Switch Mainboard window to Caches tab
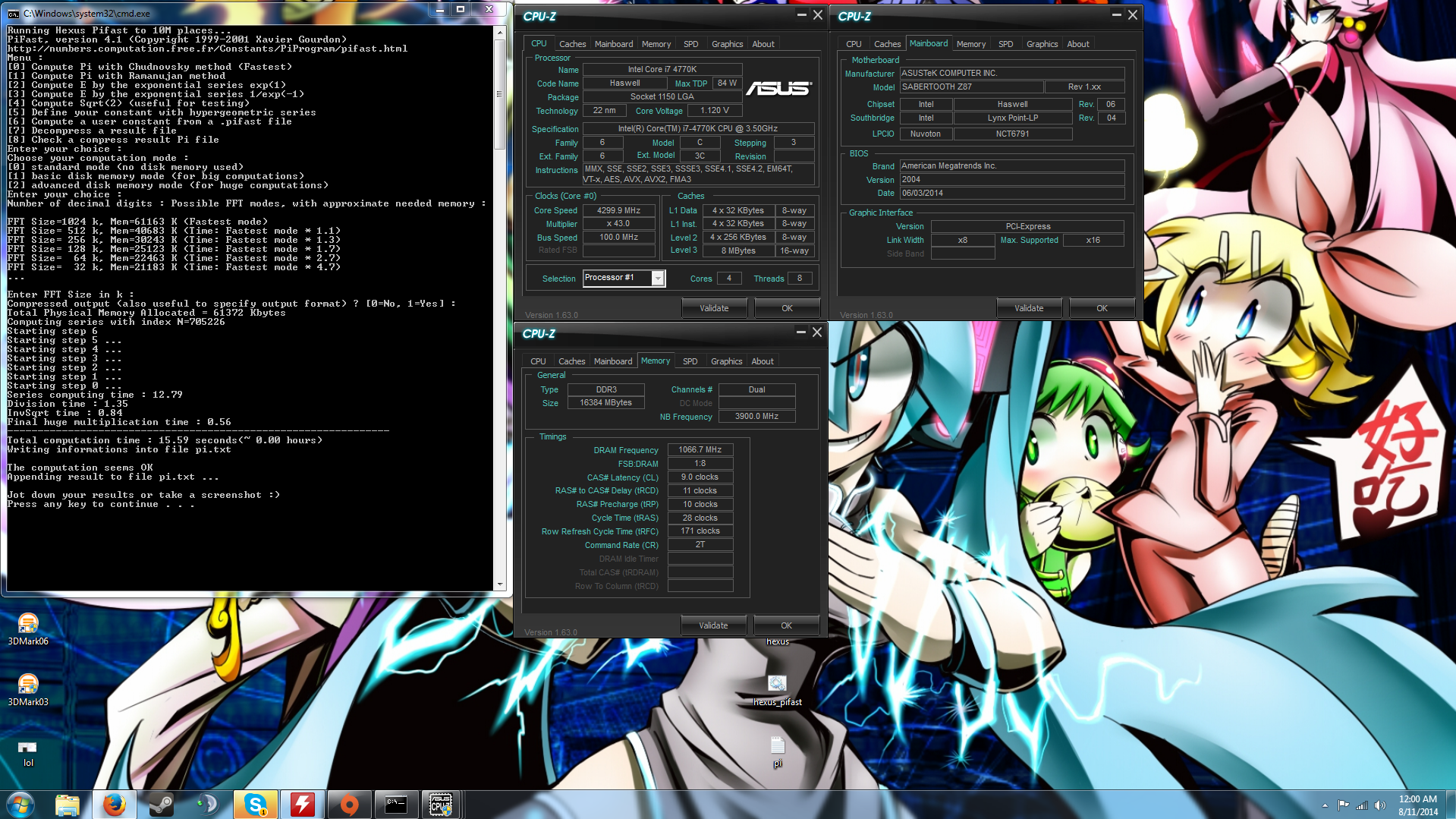Image resolution: width=1456 pixels, height=819 pixels. tap(887, 44)
